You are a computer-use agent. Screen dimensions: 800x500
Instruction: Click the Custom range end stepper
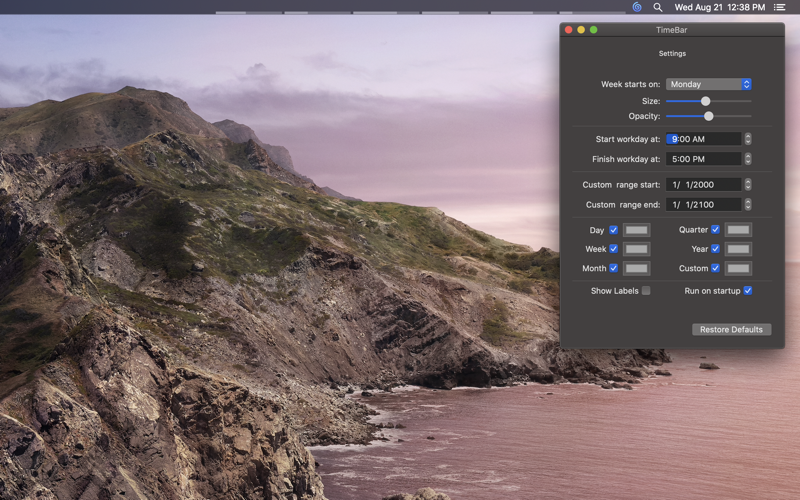click(x=747, y=205)
